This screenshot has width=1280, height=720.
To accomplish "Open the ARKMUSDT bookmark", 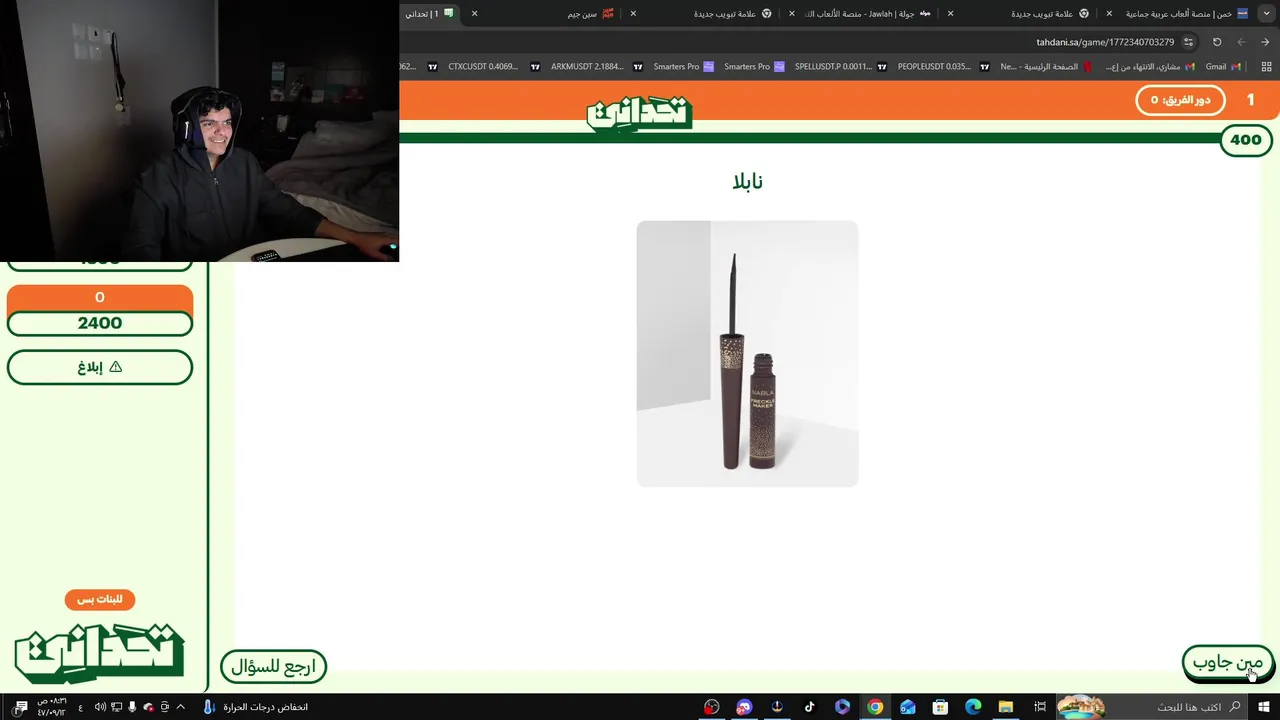I will pos(596,66).
